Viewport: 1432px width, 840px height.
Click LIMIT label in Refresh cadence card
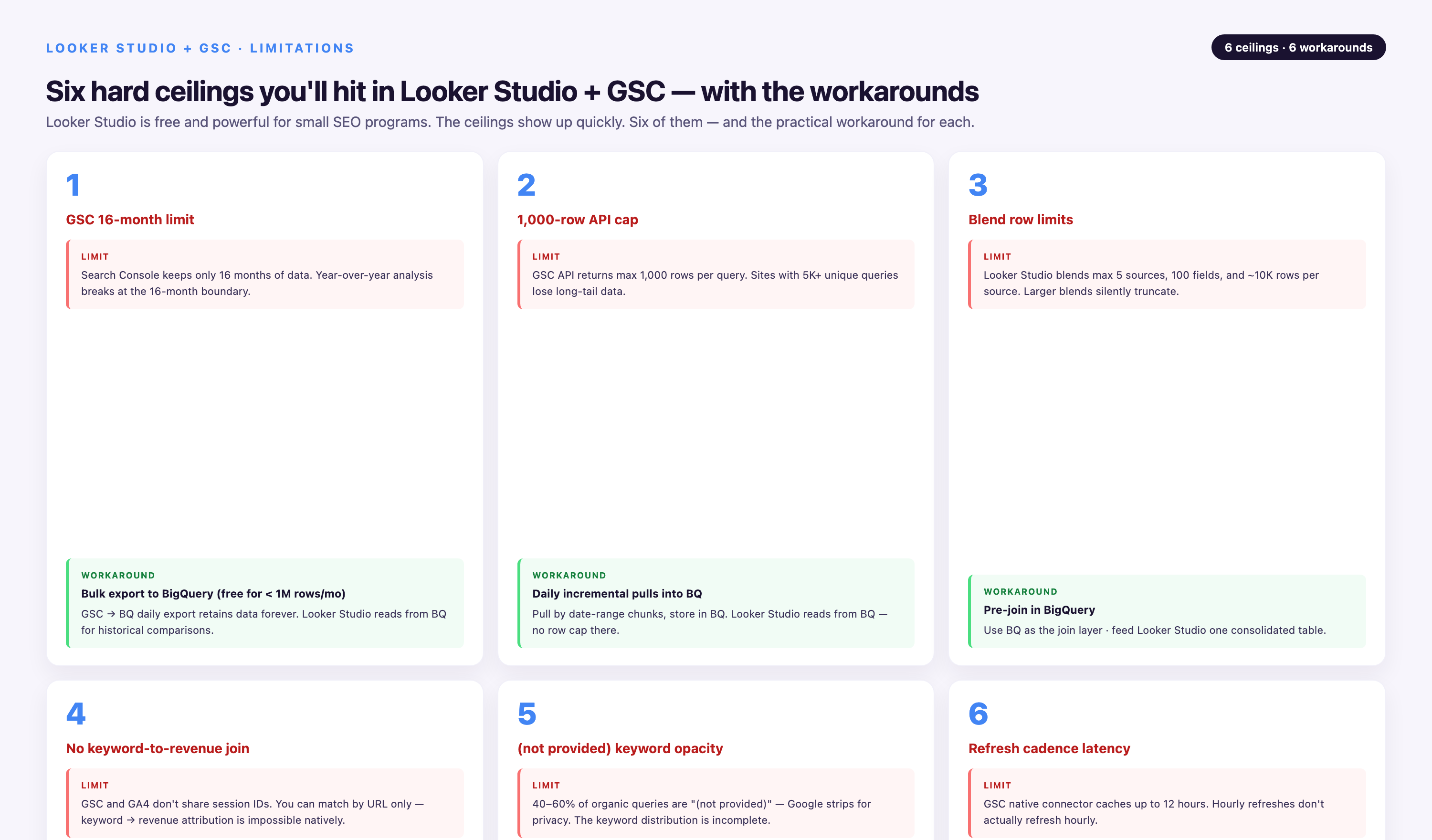(x=997, y=785)
